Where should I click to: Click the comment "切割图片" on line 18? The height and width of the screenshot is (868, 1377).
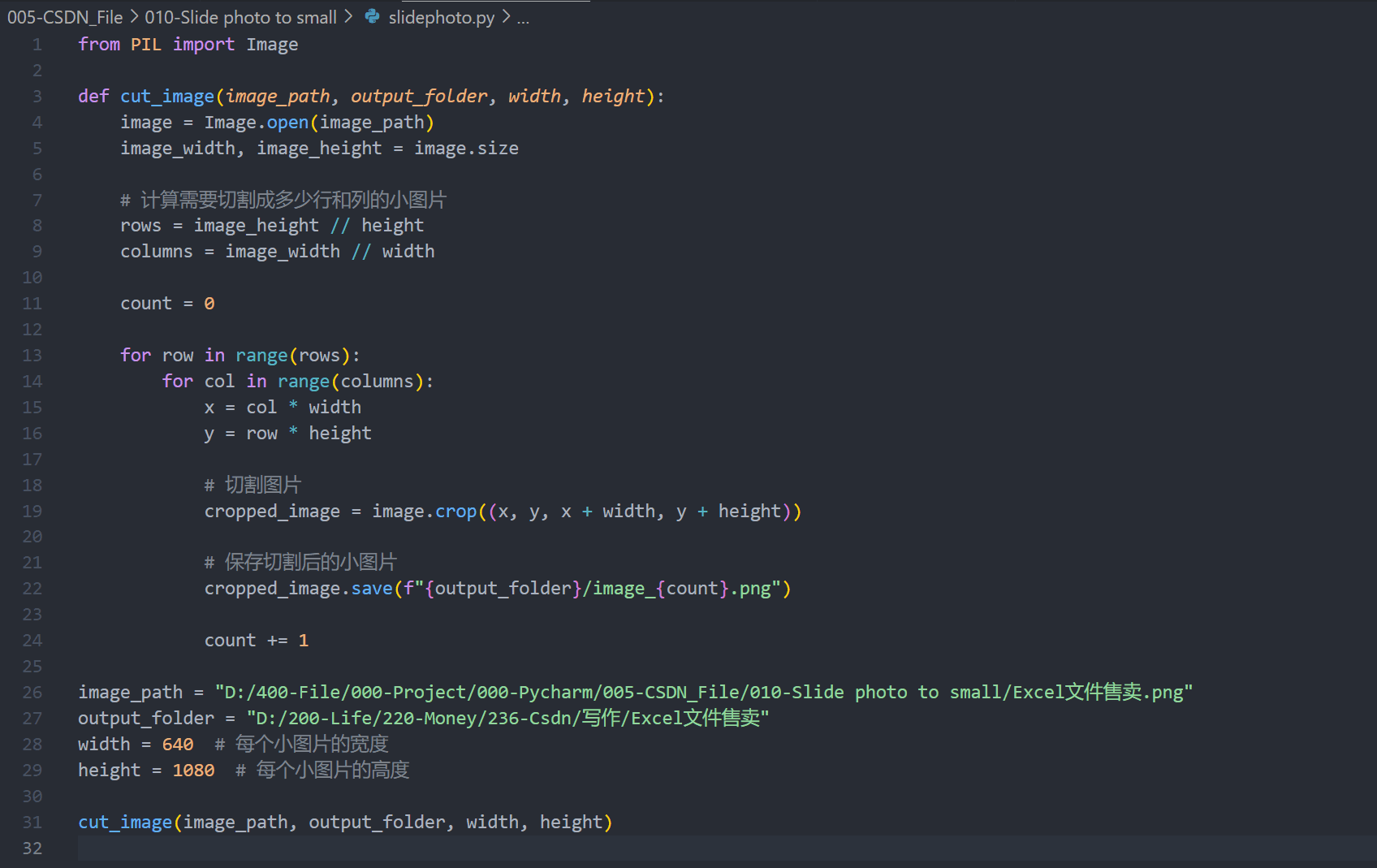tap(253, 486)
